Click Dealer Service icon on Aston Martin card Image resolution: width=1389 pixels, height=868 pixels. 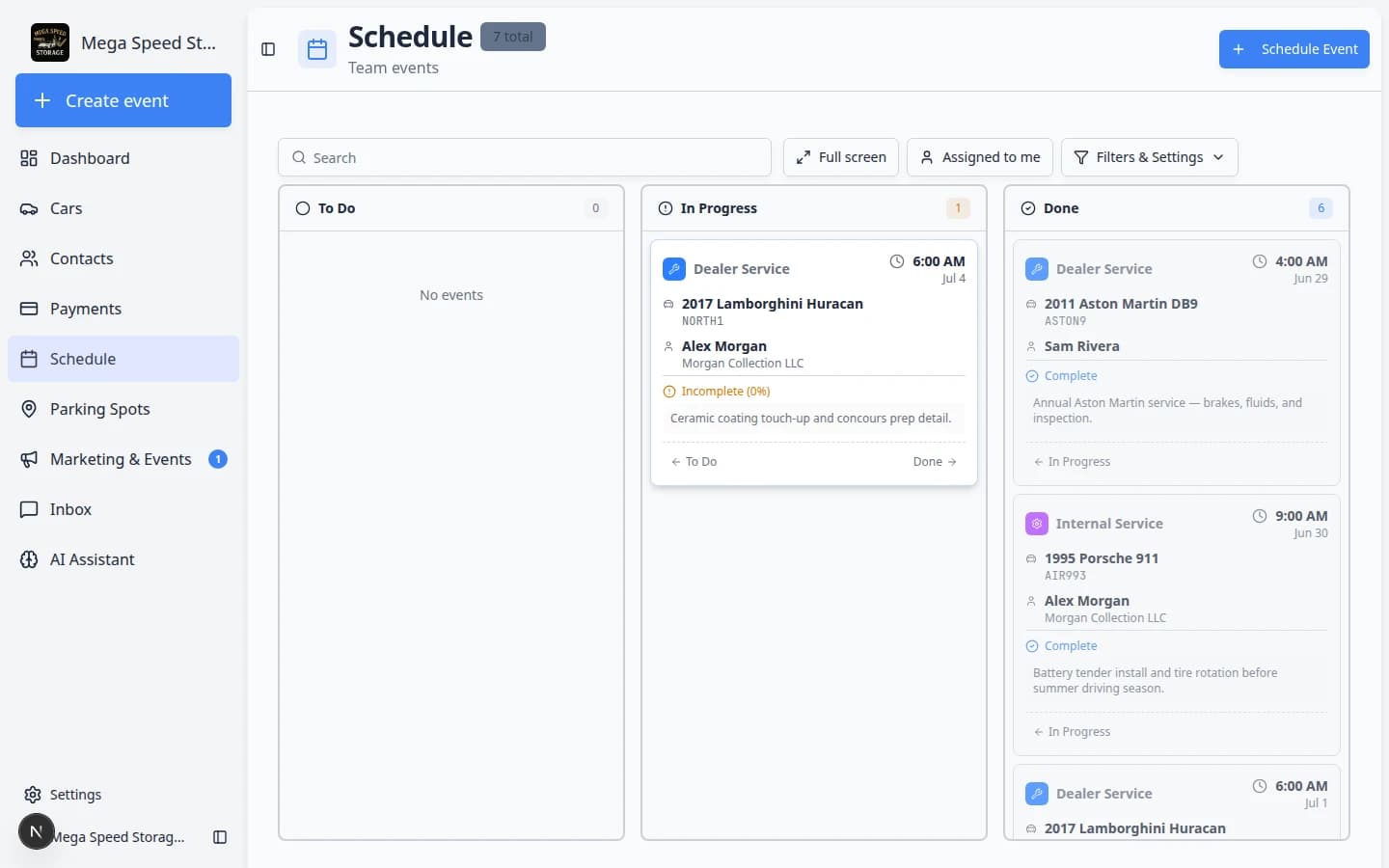(x=1037, y=269)
